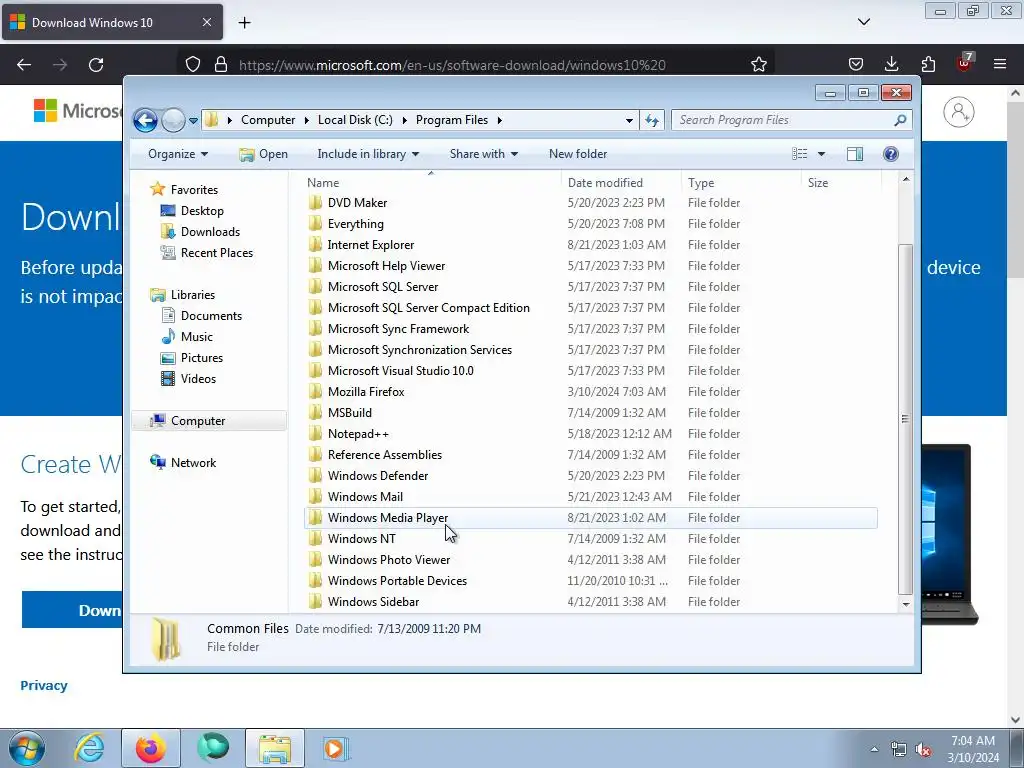Select the Notepad++ folder
This screenshot has width=1024, height=768.
[x=358, y=434]
